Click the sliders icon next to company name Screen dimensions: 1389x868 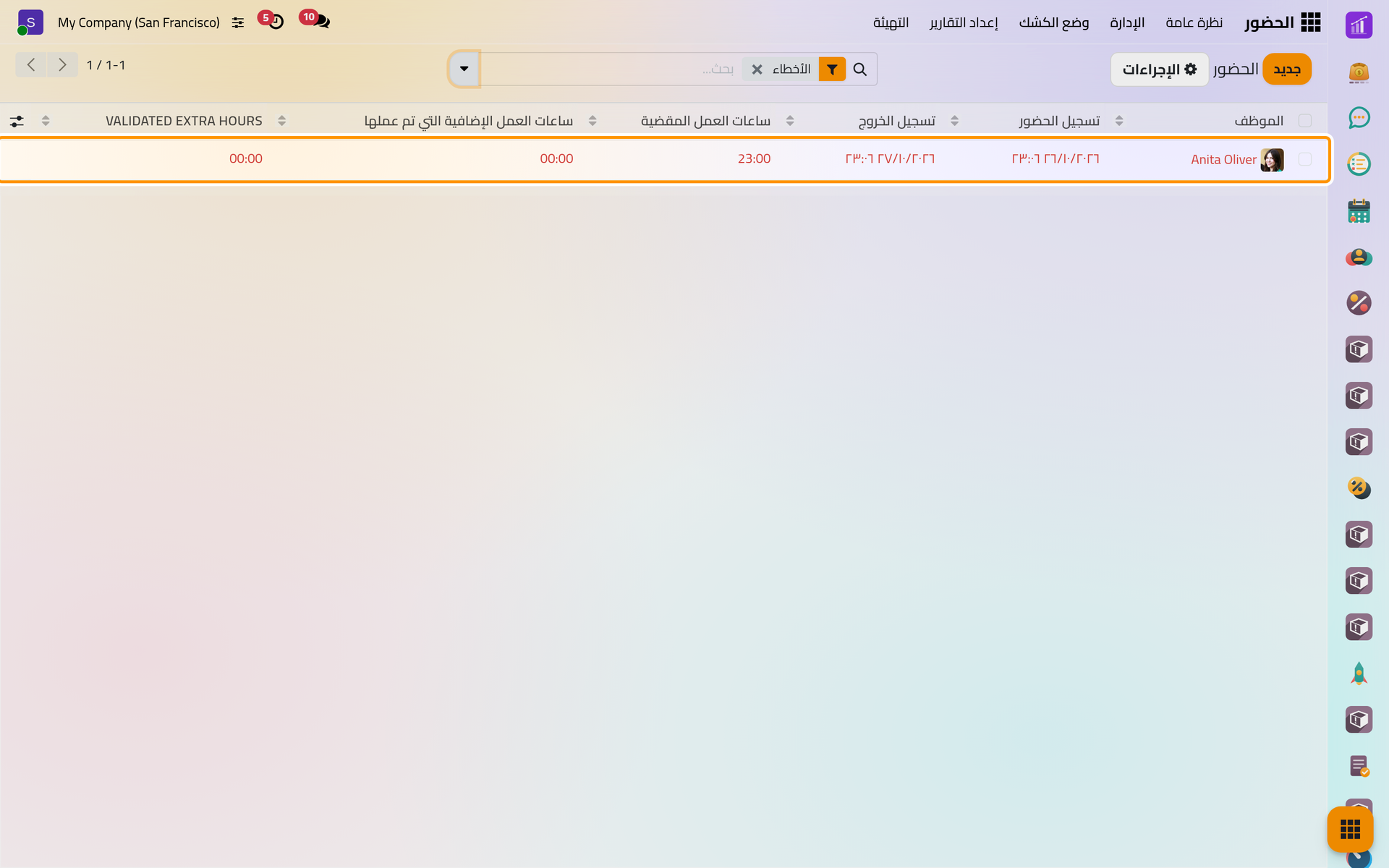click(238, 23)
